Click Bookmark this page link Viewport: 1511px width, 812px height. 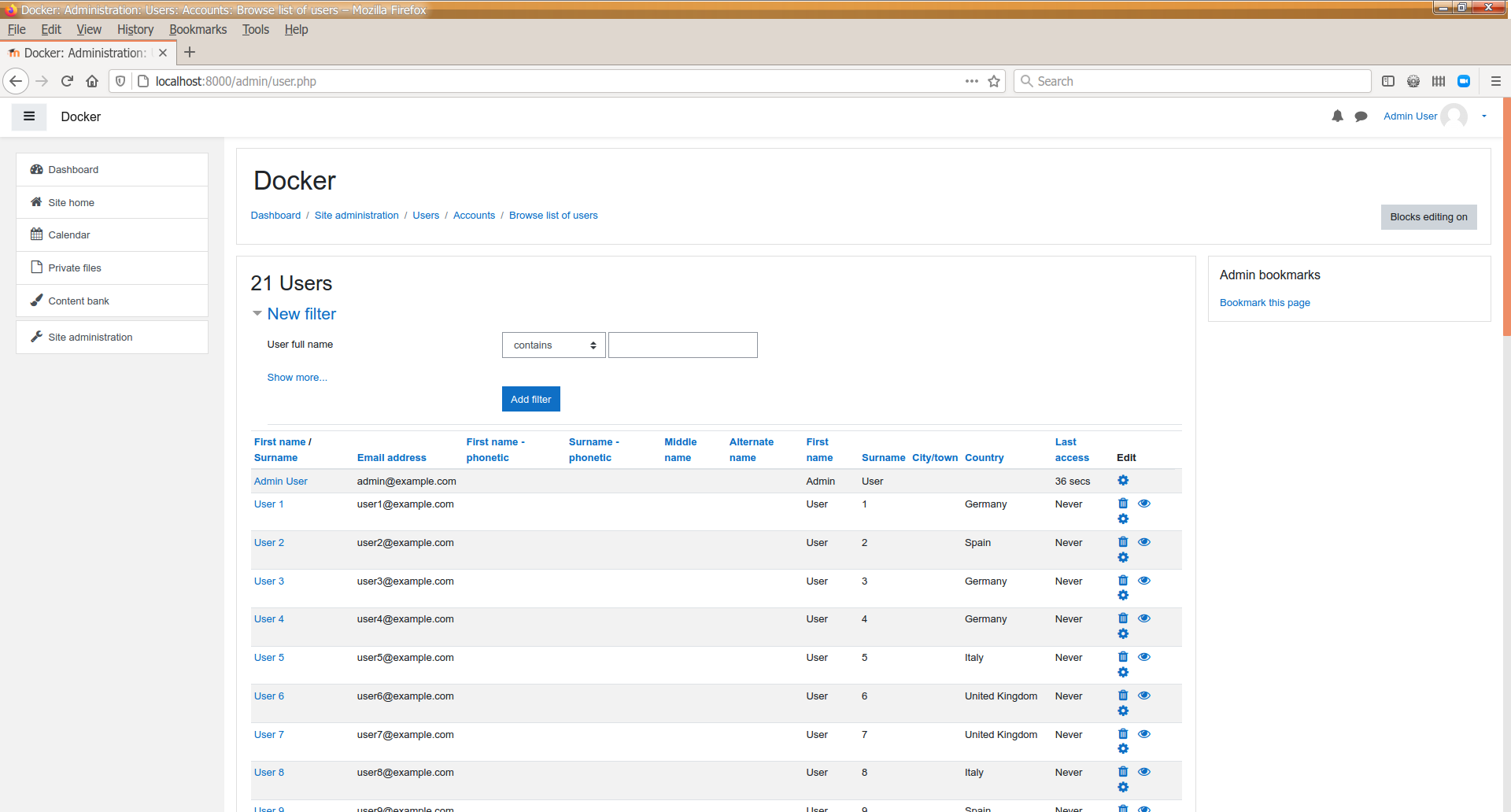pyautogui.click(x=1265, y=303)
